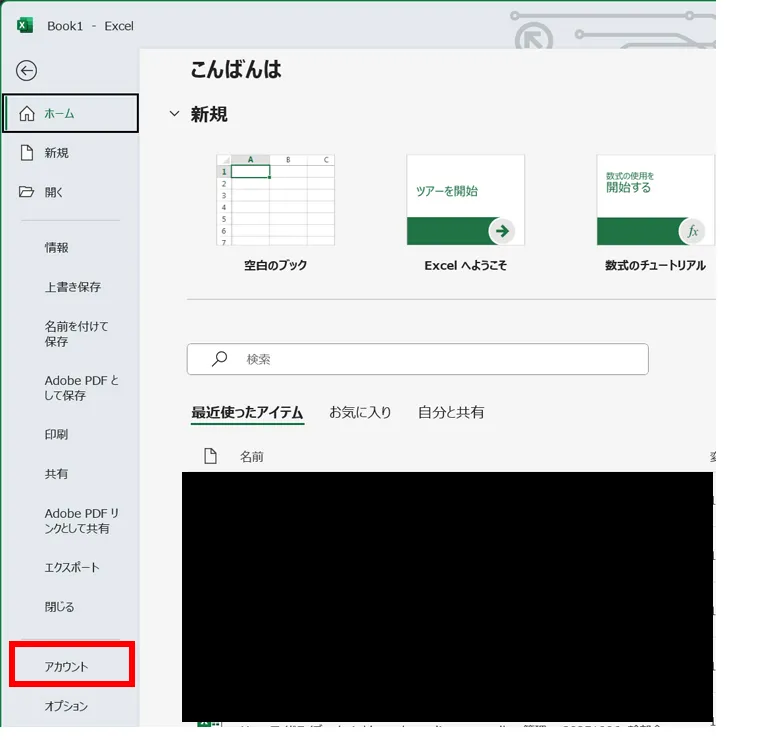Click the 検索 search input field

click(x=430, y=359)
